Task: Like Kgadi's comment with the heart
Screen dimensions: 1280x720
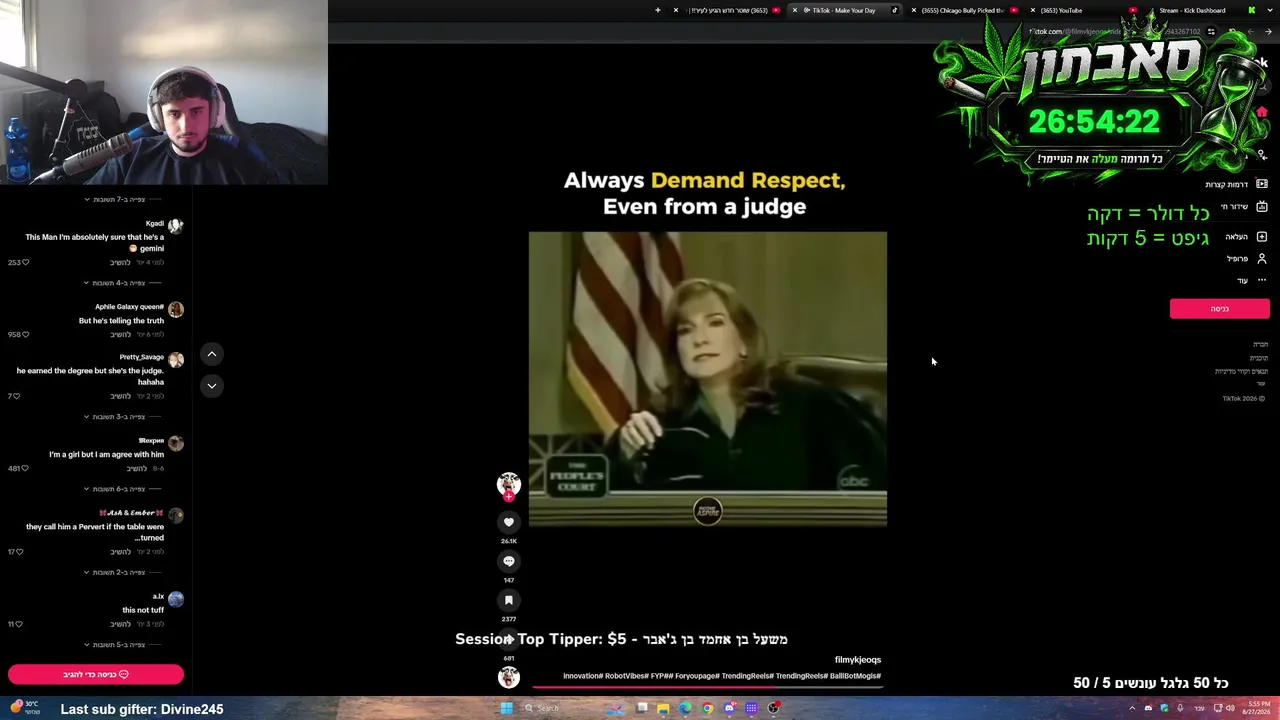Action: click(x=25, y=262)
